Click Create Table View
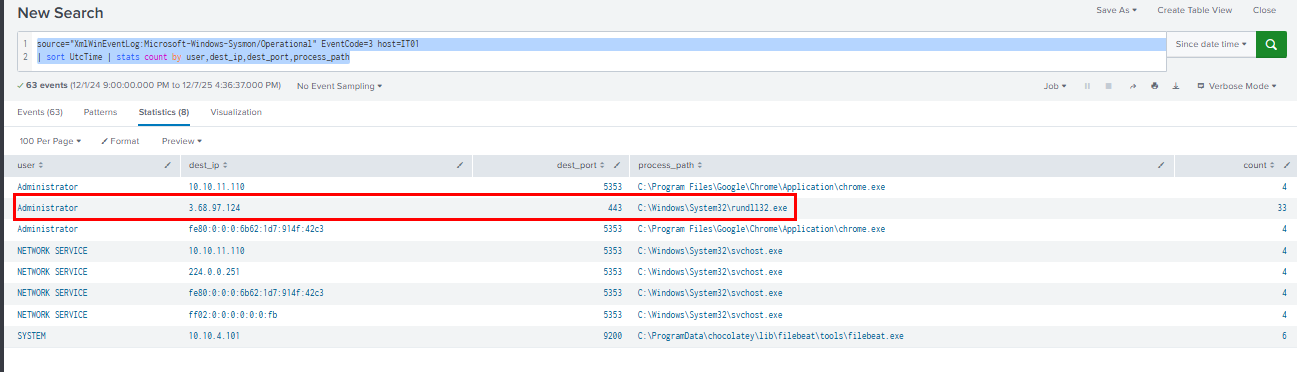 point(1194,10)
